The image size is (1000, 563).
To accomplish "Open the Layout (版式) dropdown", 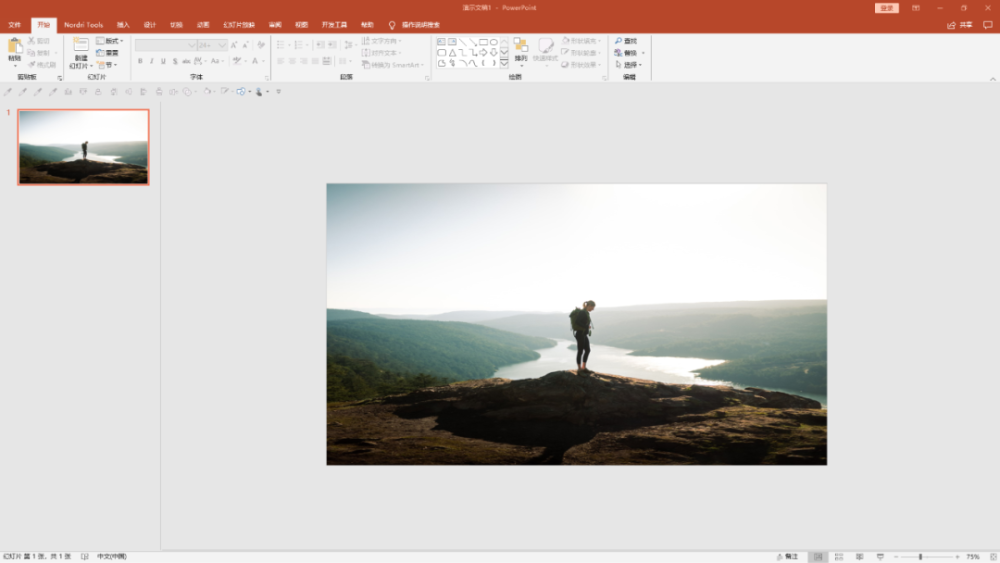I will pos(110,41).
